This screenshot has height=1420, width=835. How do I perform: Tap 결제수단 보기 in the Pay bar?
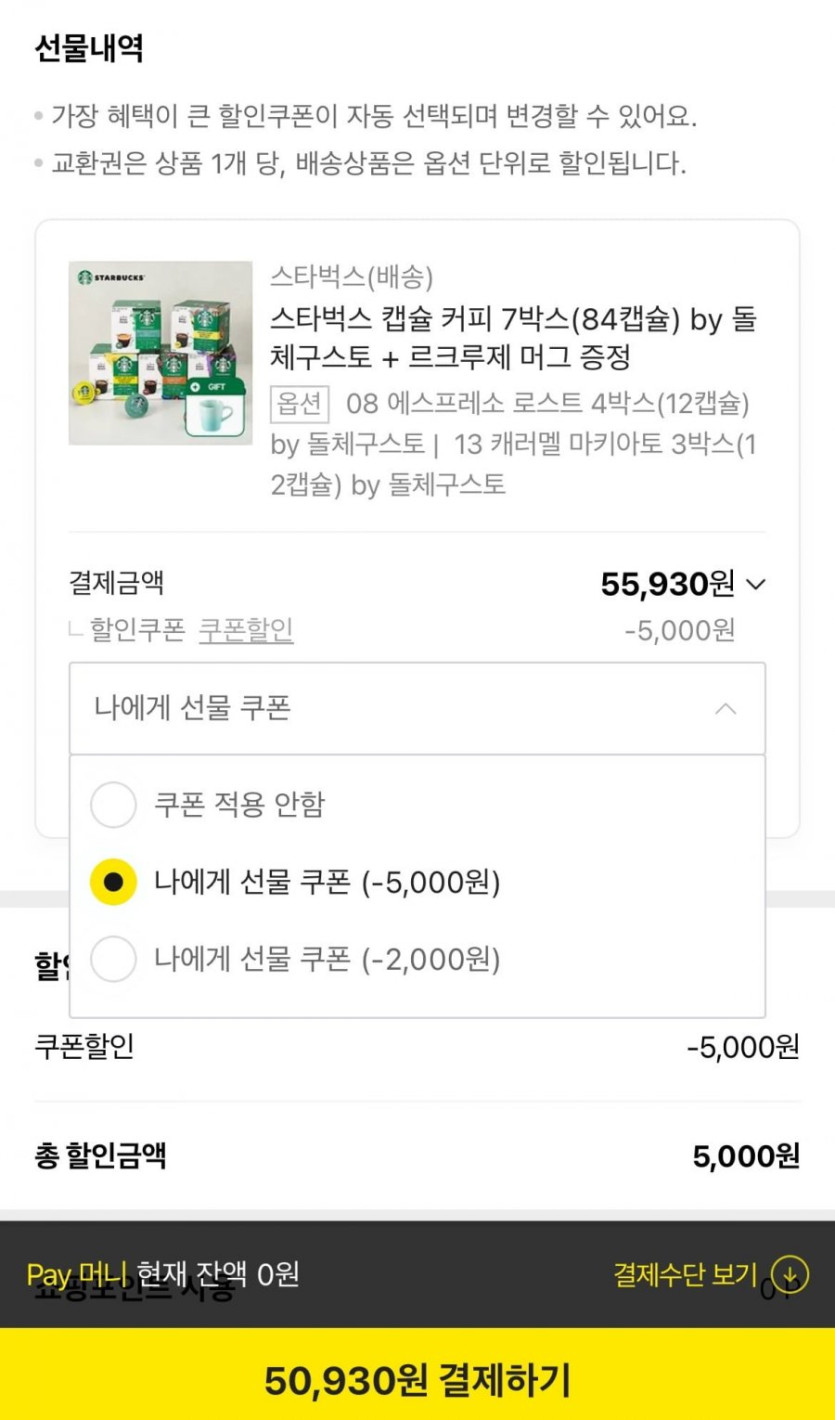point(685,1274)
